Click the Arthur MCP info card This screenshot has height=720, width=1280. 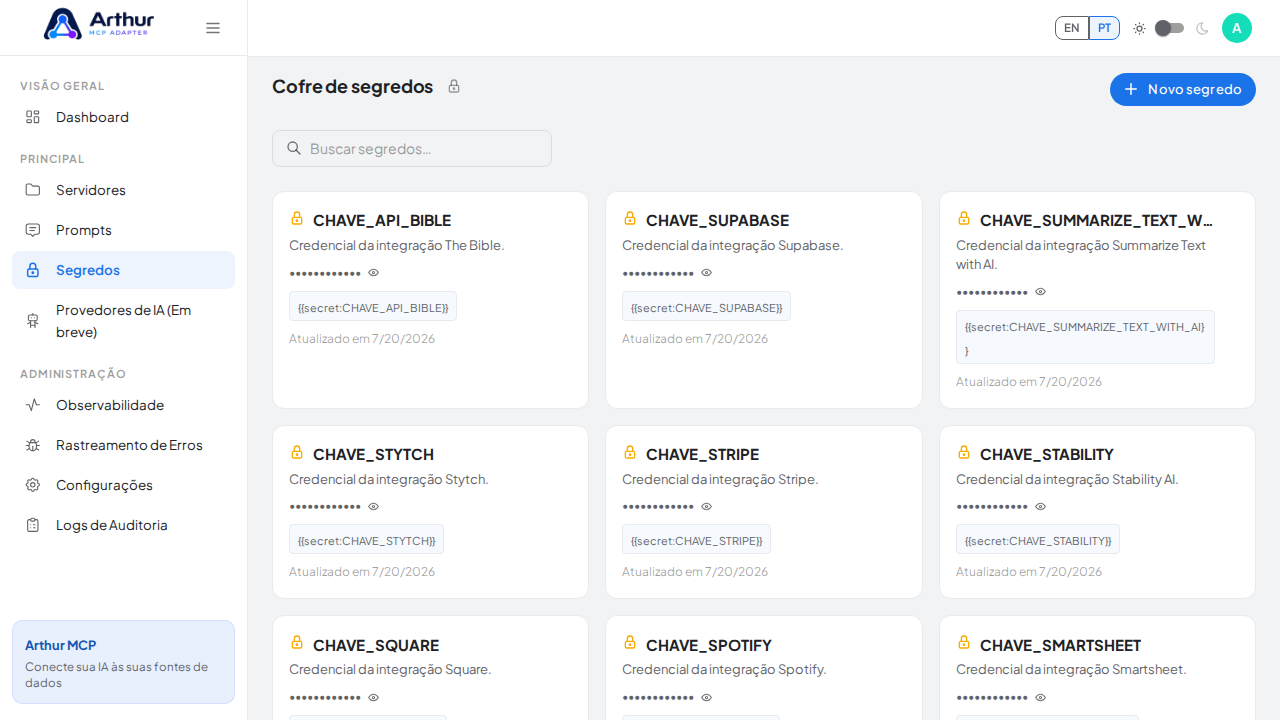click(123, 662)
